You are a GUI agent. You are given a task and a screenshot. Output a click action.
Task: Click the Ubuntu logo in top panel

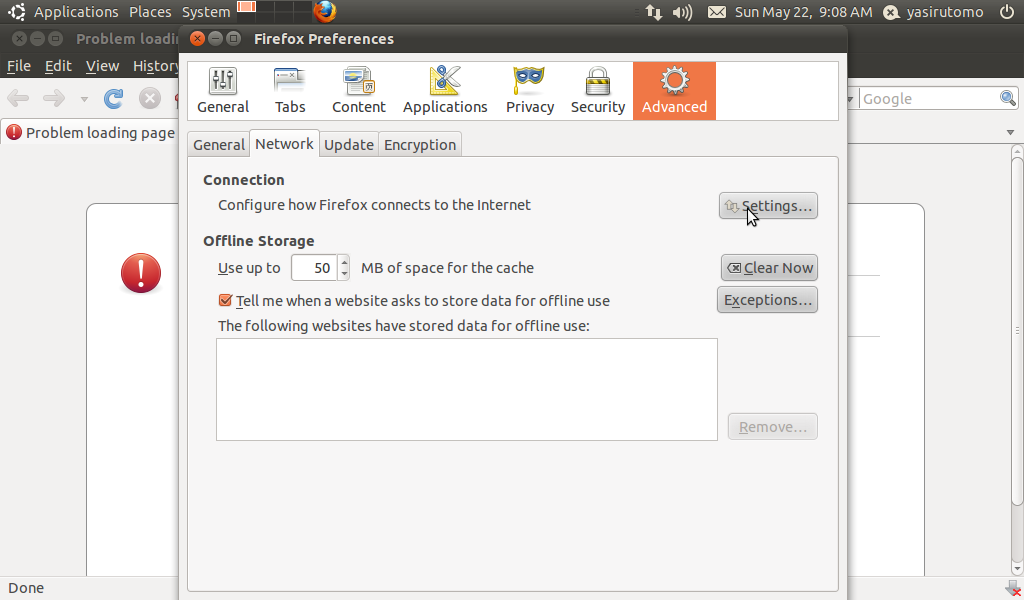16,12
